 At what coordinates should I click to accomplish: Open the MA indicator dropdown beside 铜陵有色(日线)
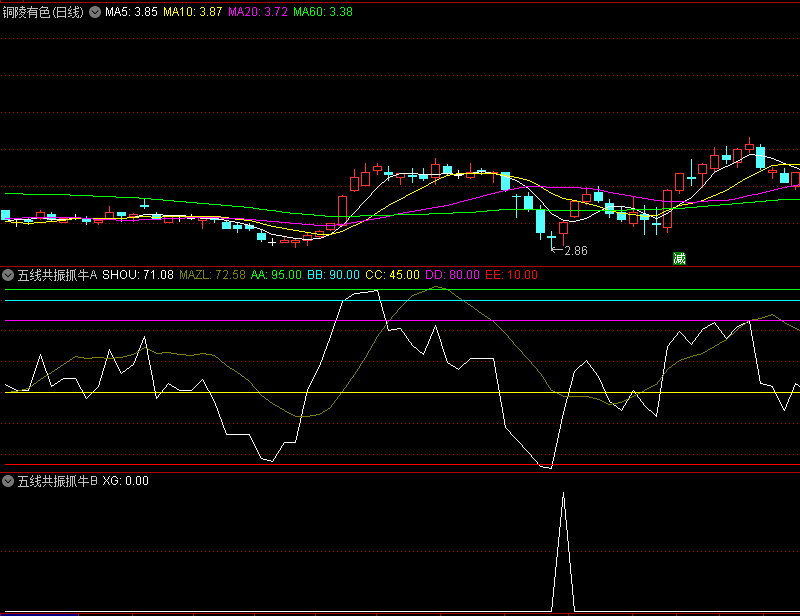[x=95, y=13]
